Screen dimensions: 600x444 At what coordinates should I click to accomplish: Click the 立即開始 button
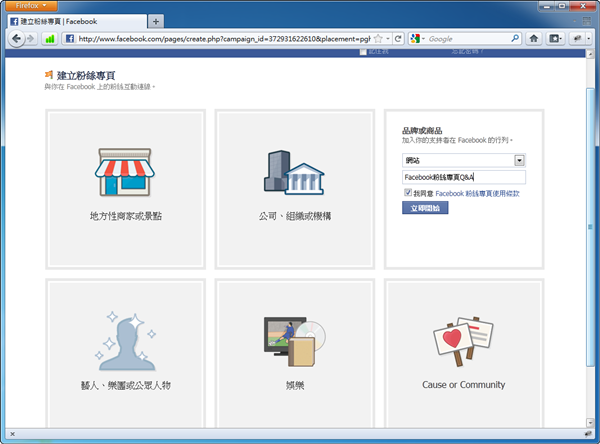point(425,208)
